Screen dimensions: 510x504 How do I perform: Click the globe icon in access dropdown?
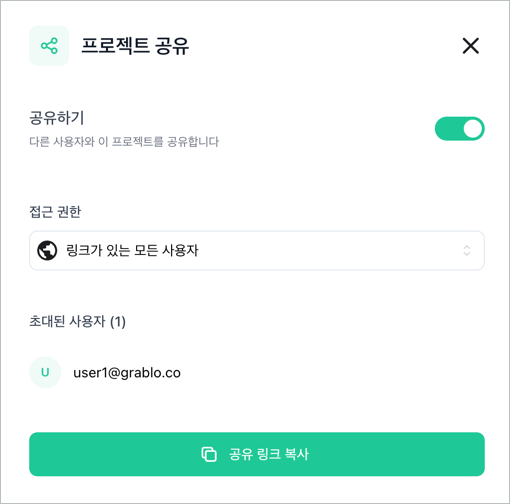tap(47, 250)
